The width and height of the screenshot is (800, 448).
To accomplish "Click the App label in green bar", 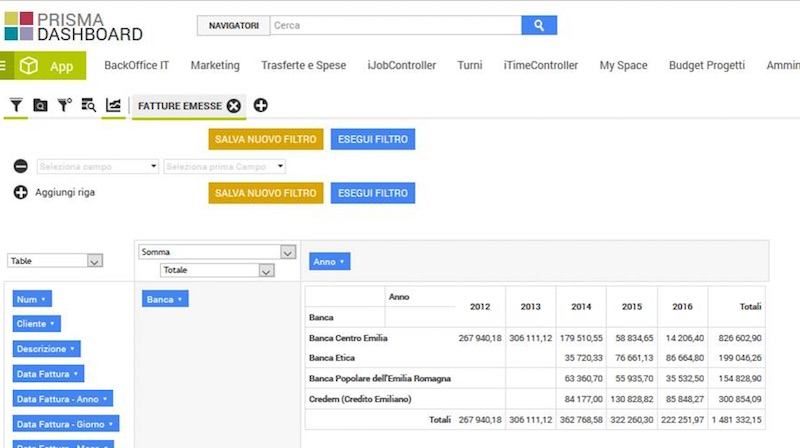I will (x=61, y=66).
